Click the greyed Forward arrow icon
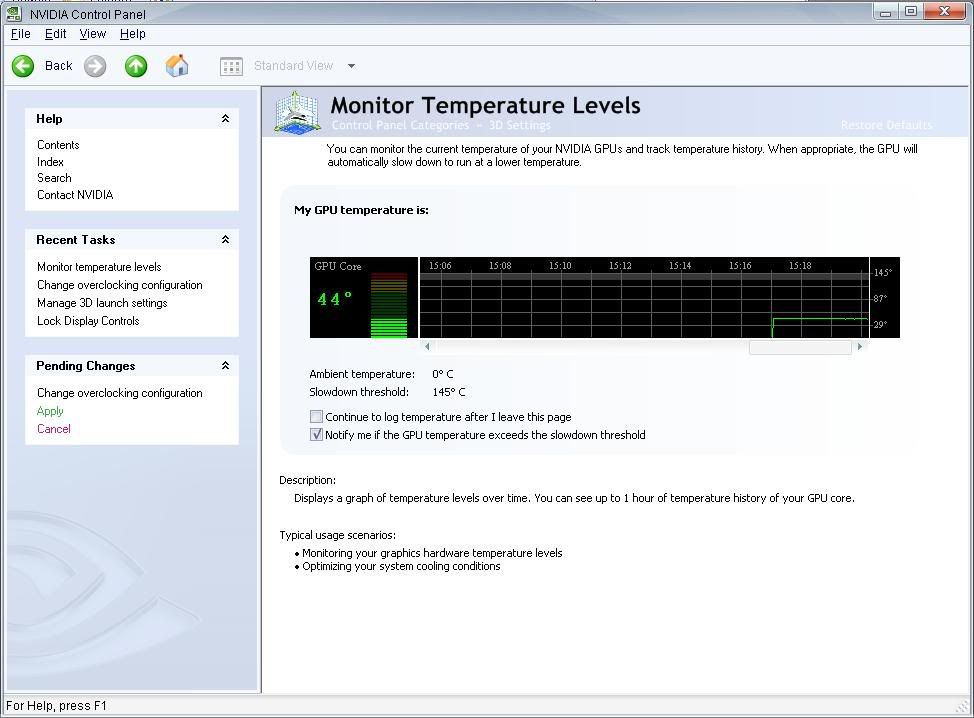 coord(95,66)
